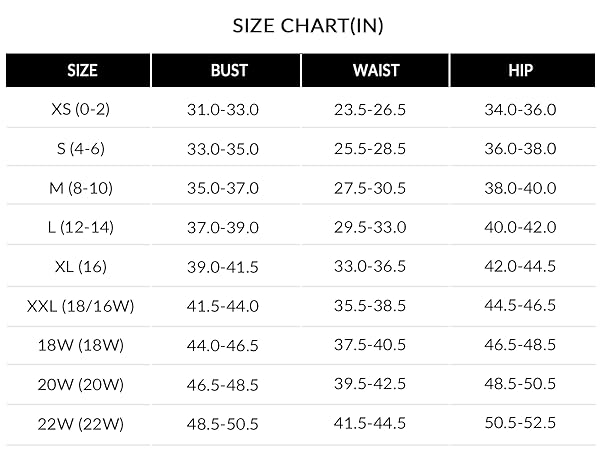Click the XXL (18/16W) size label
The height and width of the screenshot is (450, 600).
(x=80, y=306)
